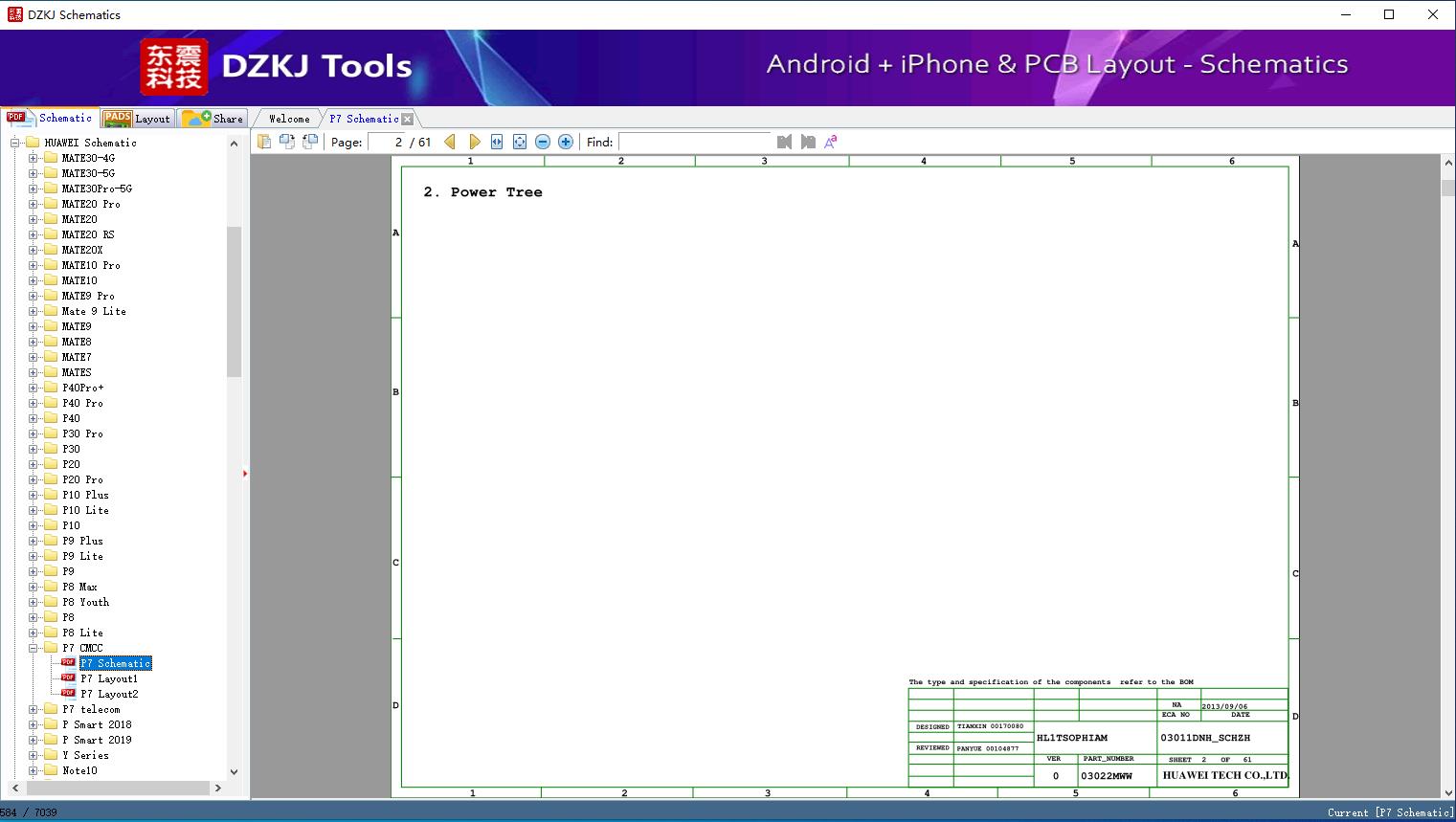1456x822 pixels.
Task: Open the Share panel tab
Action: coord(213,118)
